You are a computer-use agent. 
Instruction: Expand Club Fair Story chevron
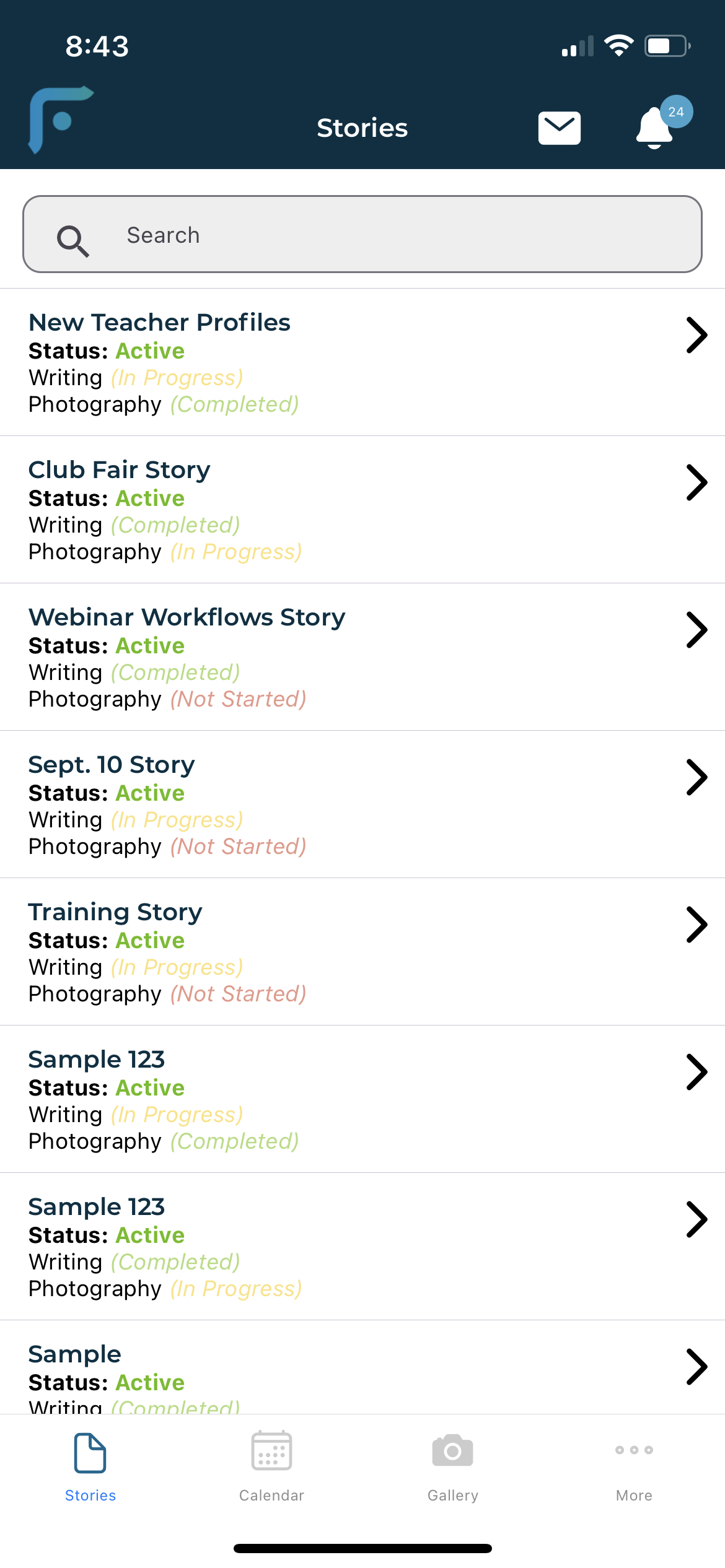point(696,482)
